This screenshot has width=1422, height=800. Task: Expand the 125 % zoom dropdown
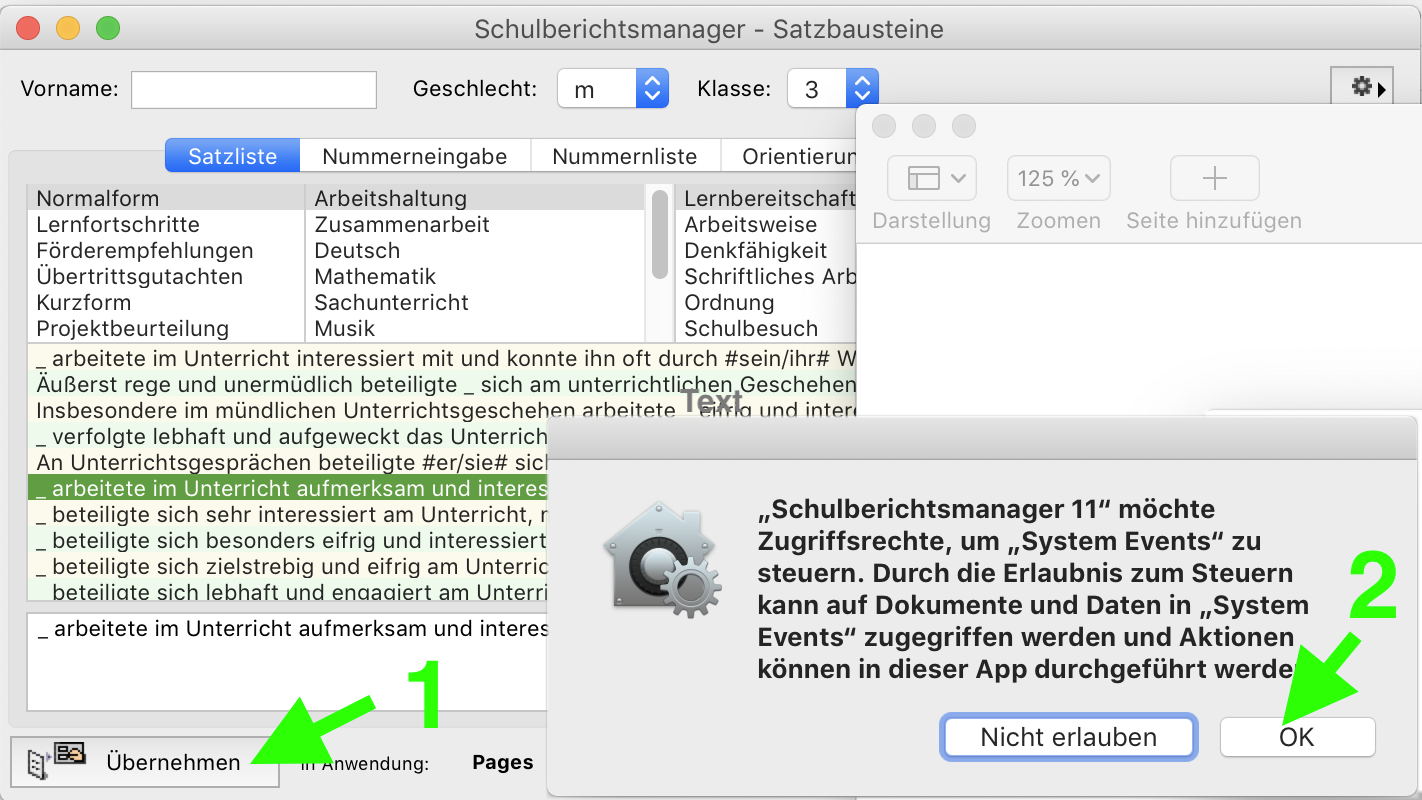pos(1058,179)
